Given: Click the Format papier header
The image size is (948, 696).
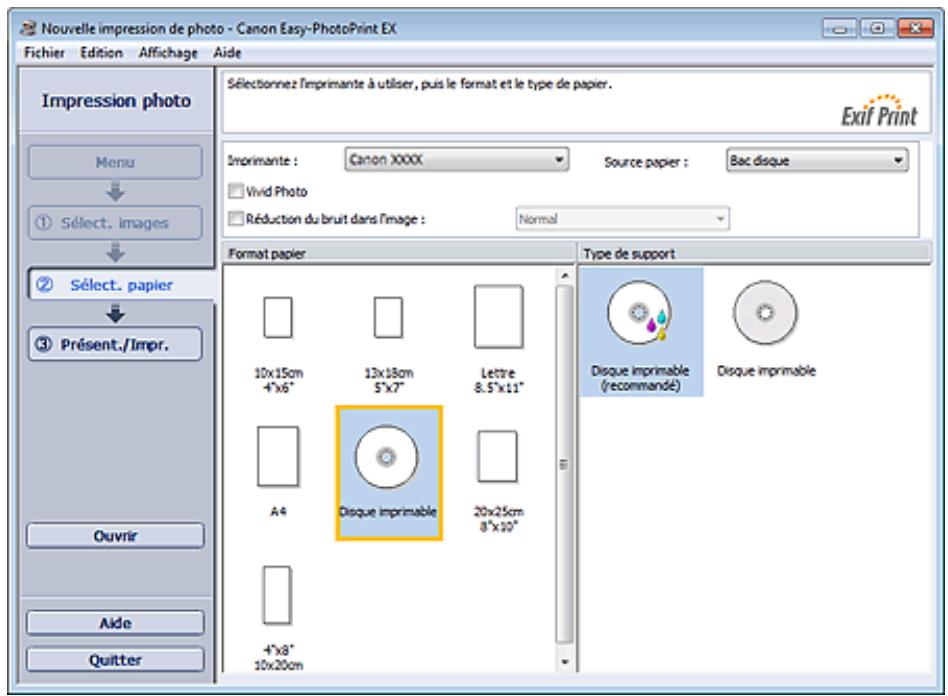Looking at the screenshot, I should click(x=399, y=253).
